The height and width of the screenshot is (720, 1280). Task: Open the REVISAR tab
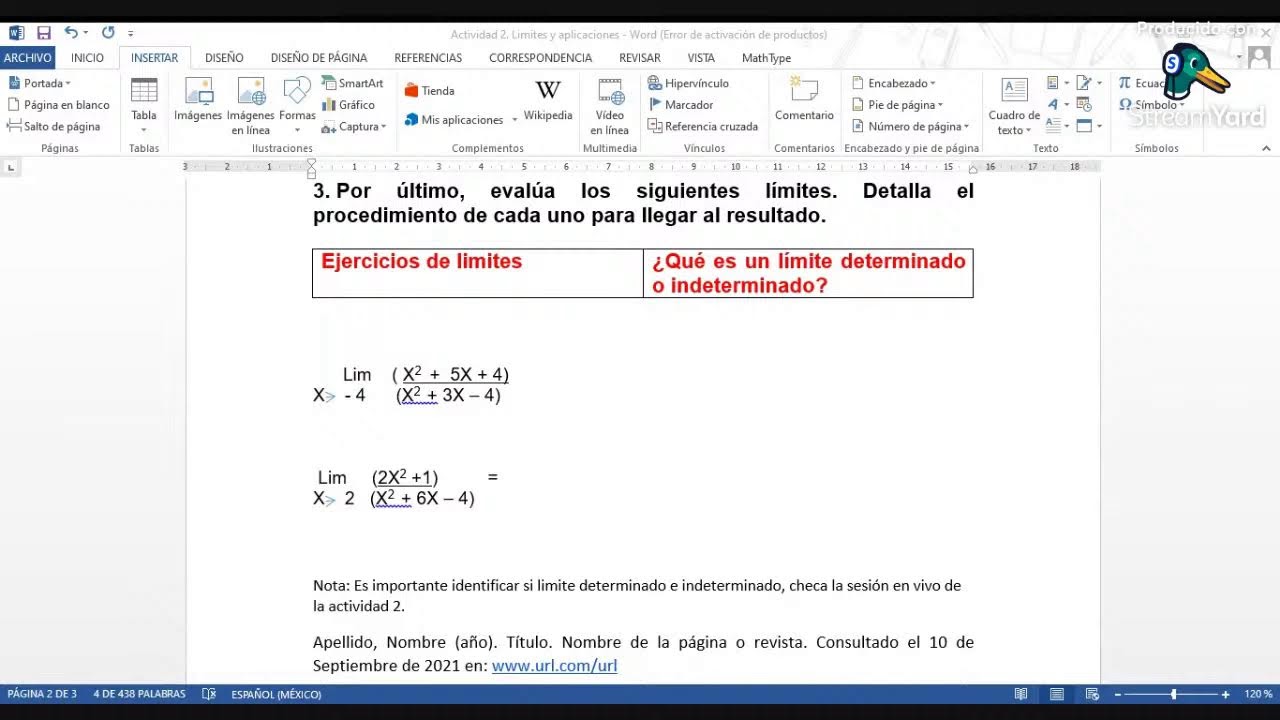coord(639,58)
